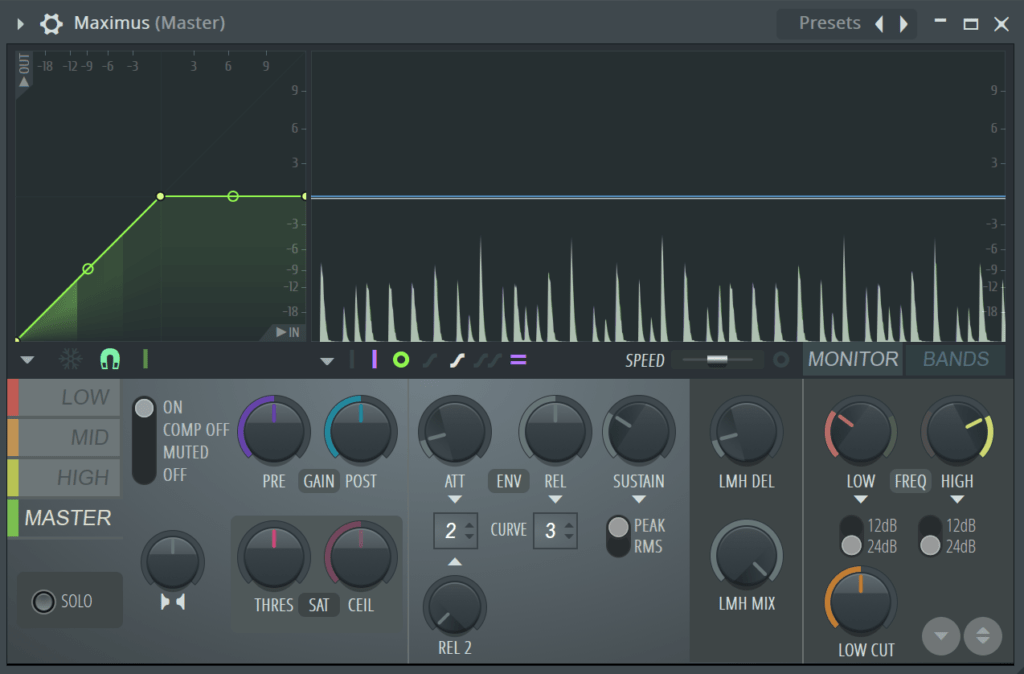Open the plugin options gear icon
Viewport: 1024px width, 674px height.
[51, 24]
